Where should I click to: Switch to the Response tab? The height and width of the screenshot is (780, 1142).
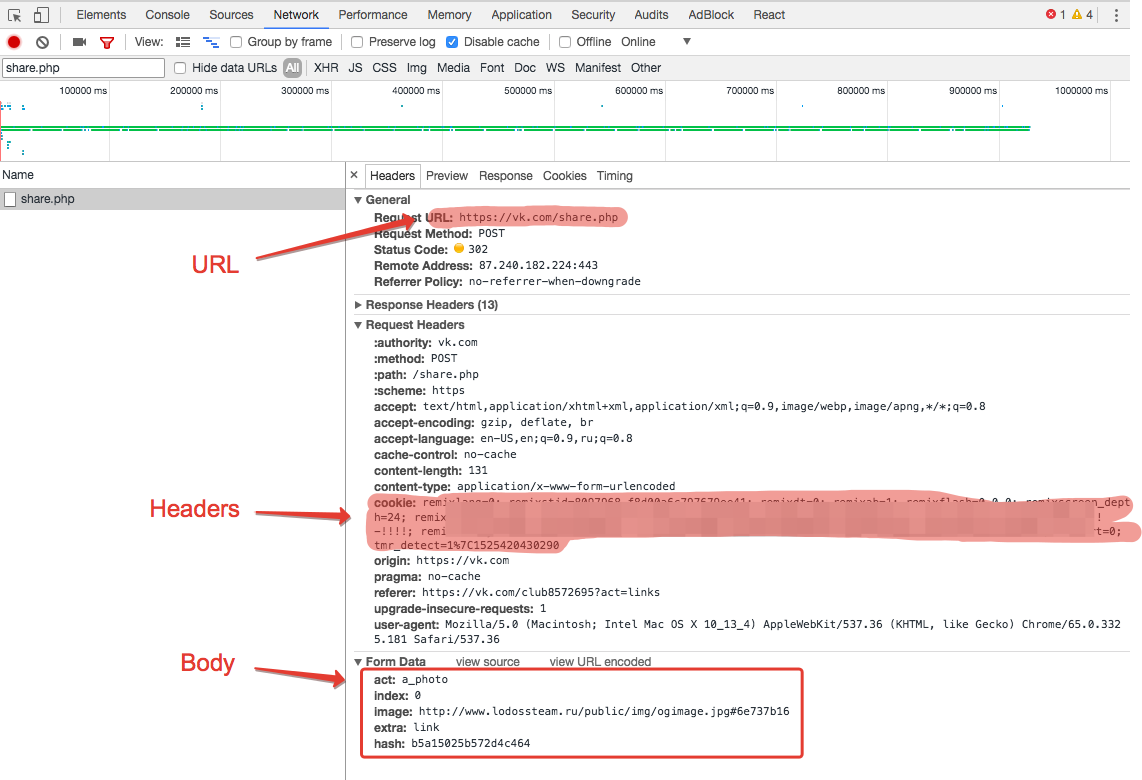point(505,176)
